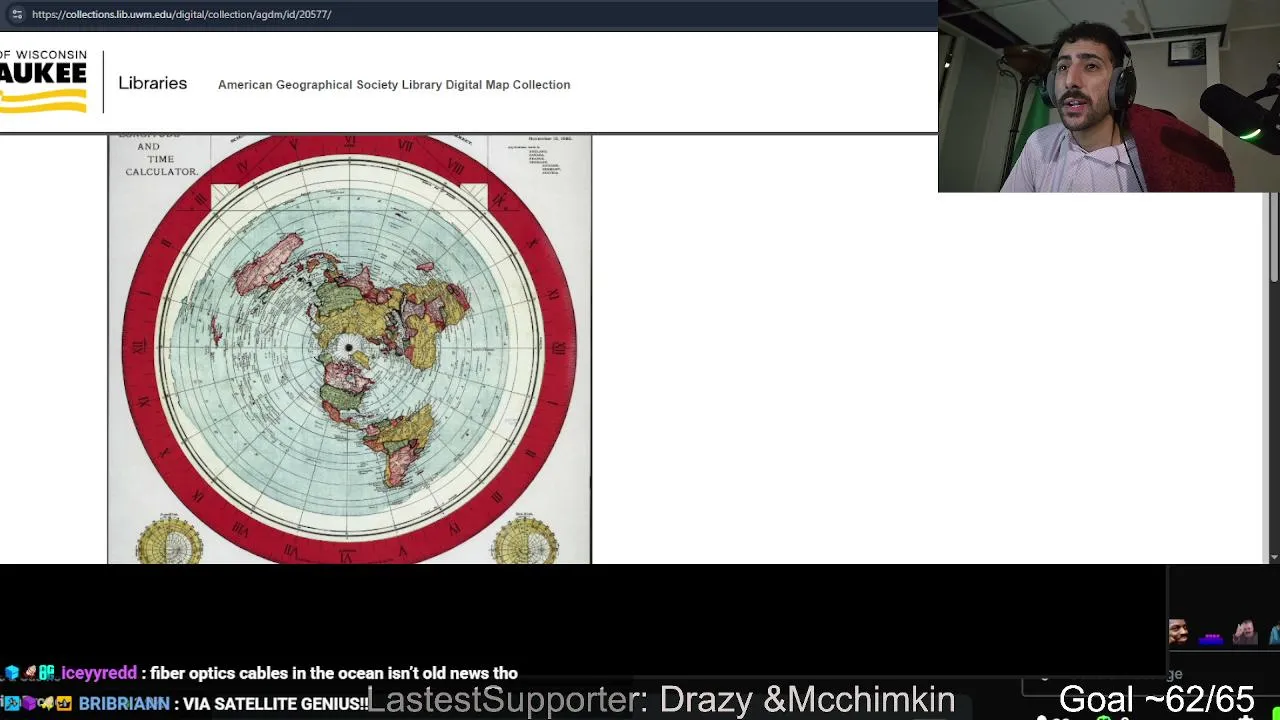
Task: Open American Geographical Society Library Digital Map Collection
Action: coord(394,85)
